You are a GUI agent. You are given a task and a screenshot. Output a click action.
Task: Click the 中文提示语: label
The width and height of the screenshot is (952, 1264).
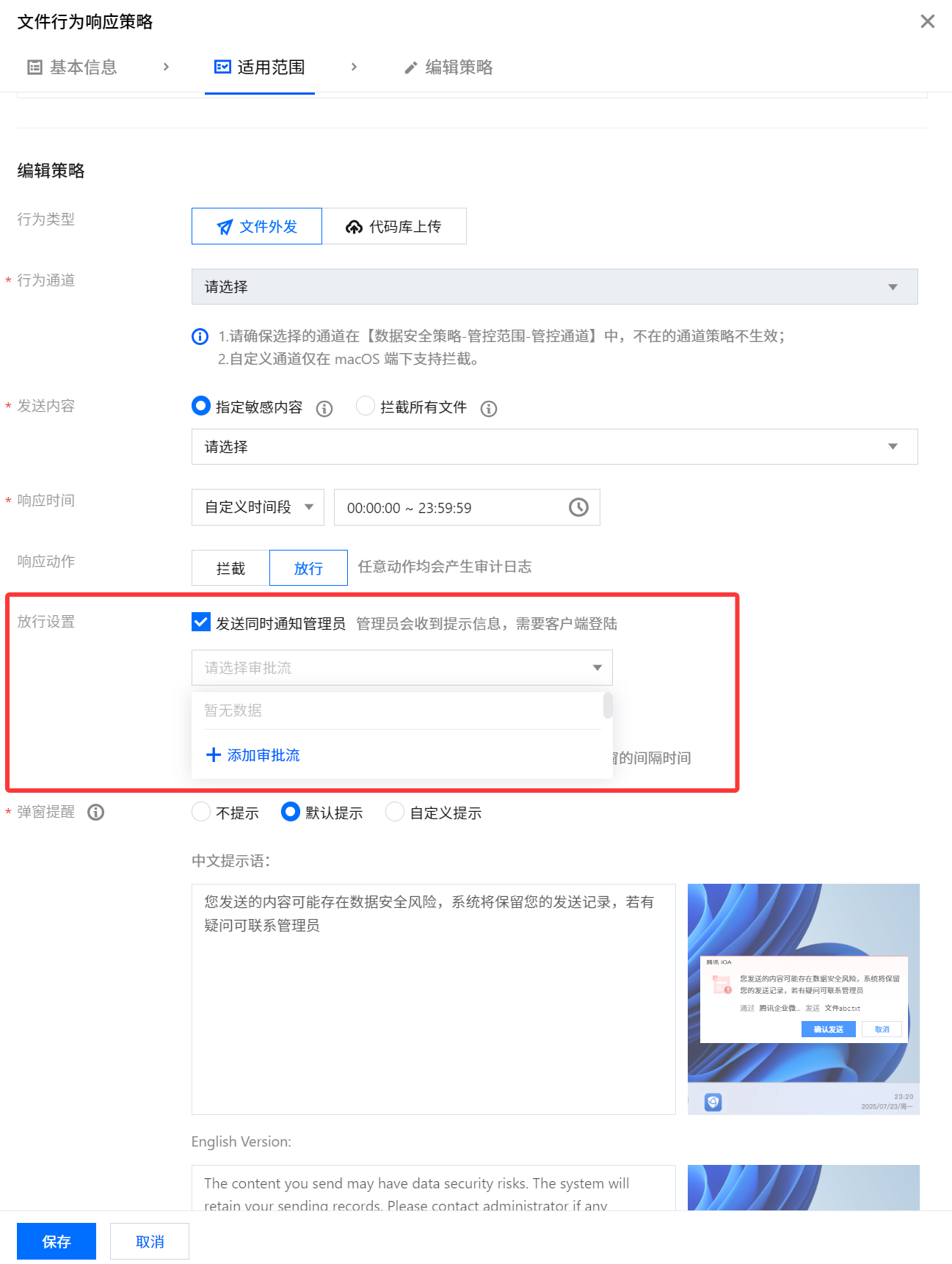pyautogui.click(x=230, y=861)
